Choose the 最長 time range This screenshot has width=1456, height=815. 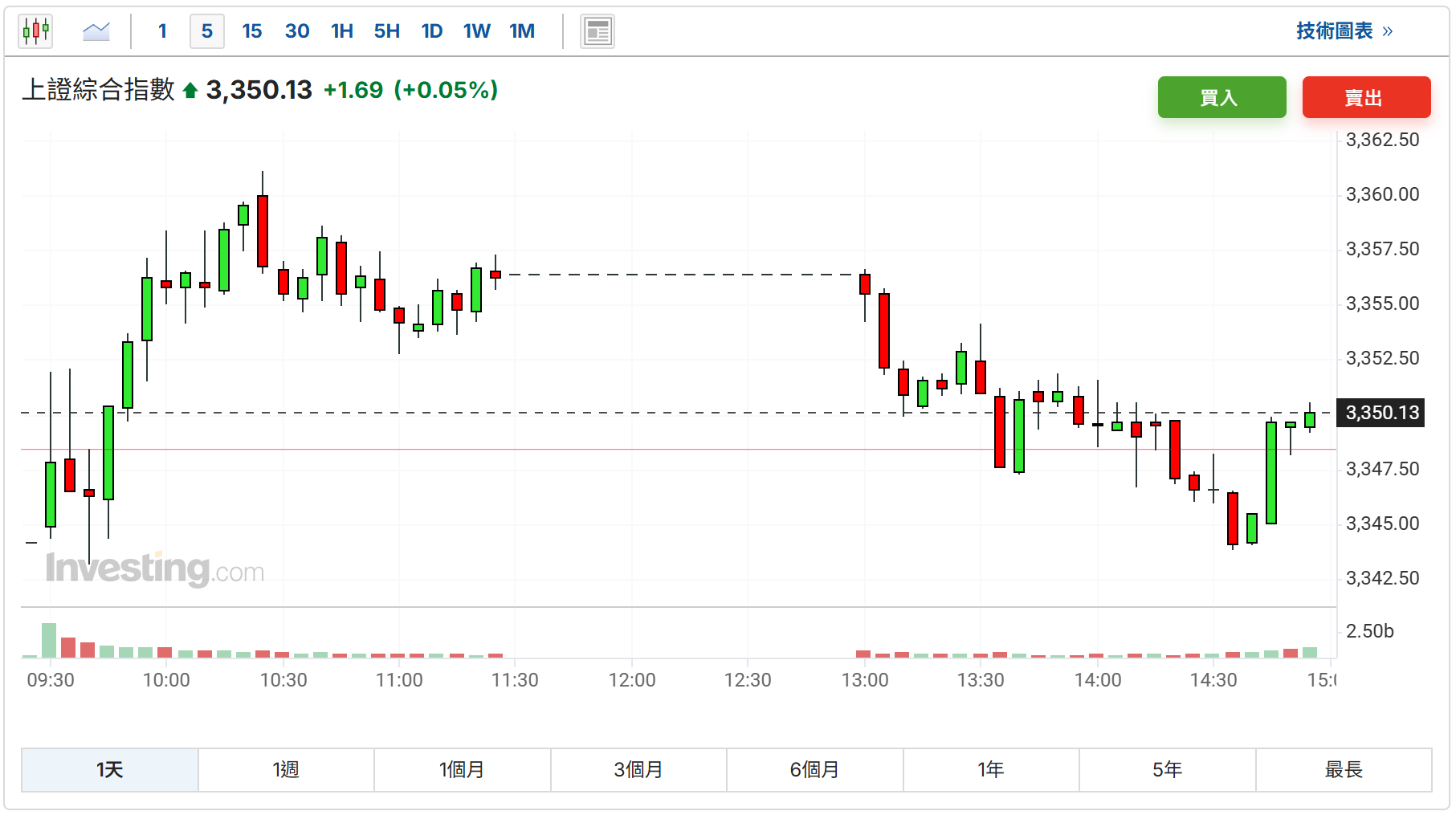(1344, 770)
